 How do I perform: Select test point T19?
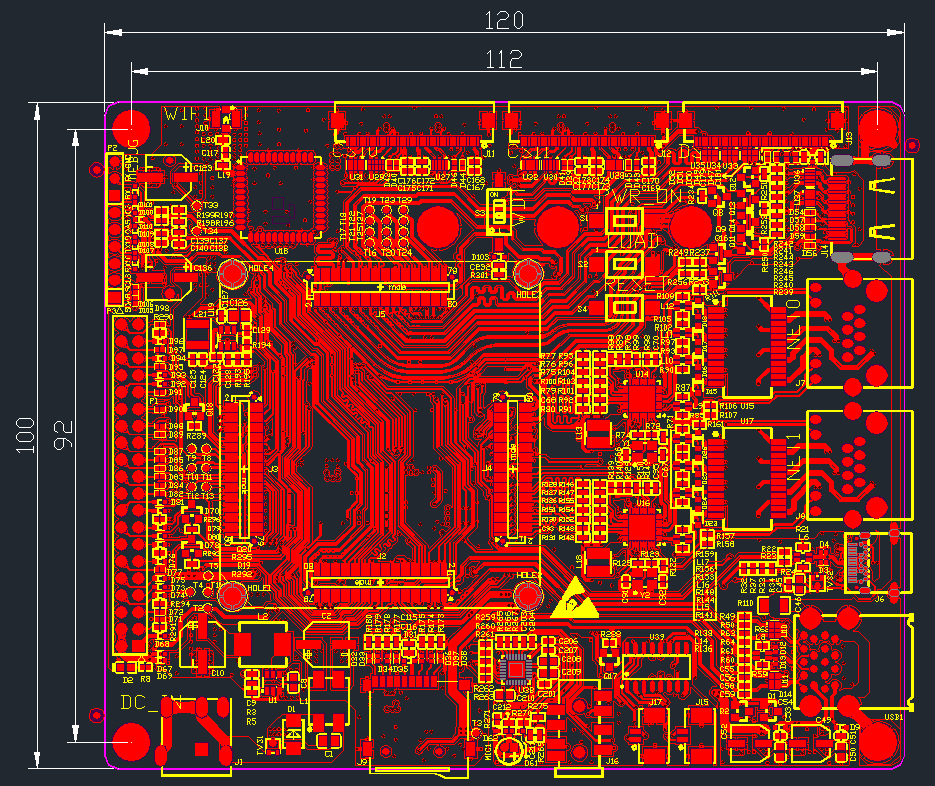370,209
